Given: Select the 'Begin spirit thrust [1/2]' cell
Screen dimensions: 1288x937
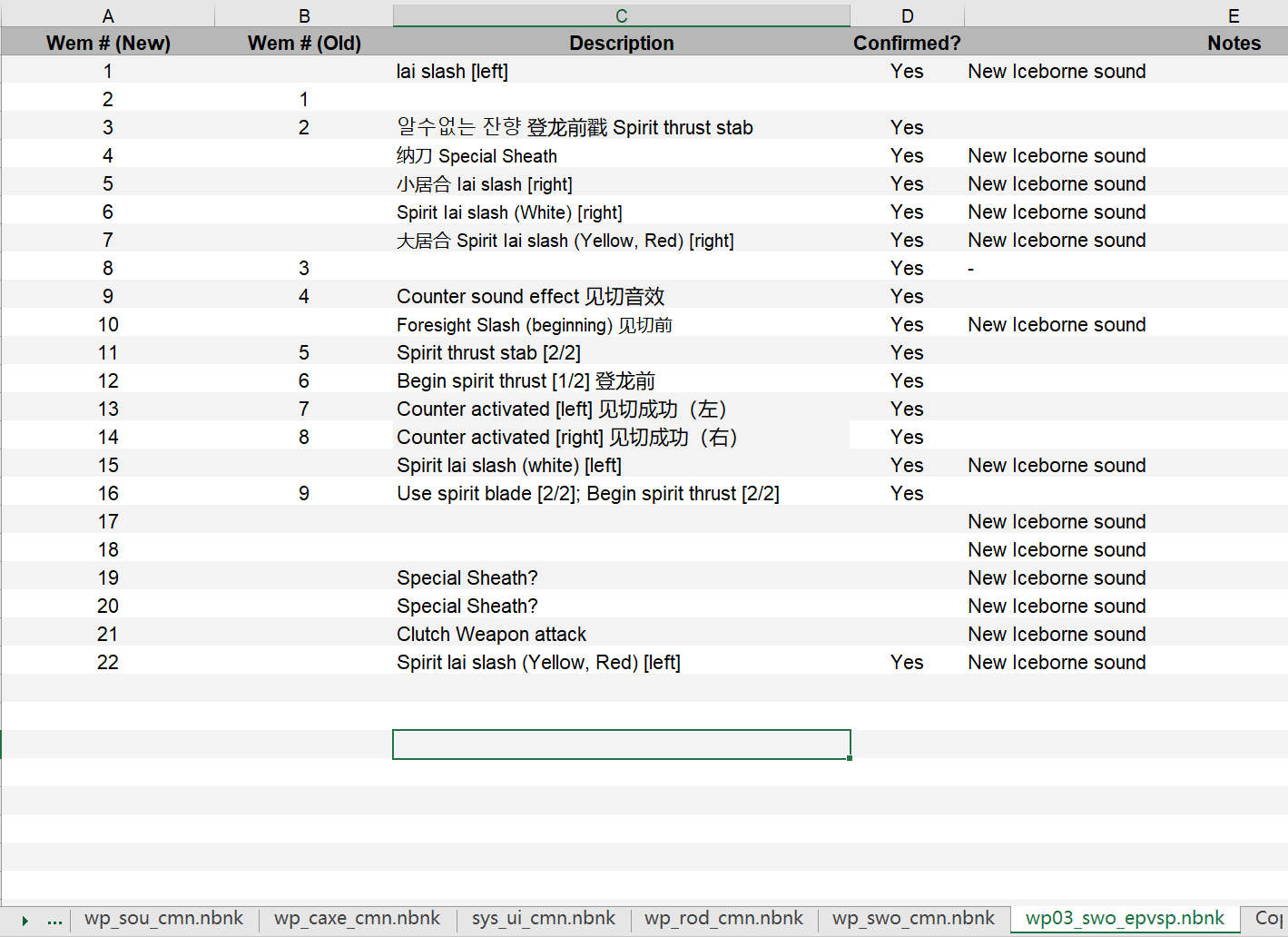Looking at the screenshot, I should pos(621,380).
